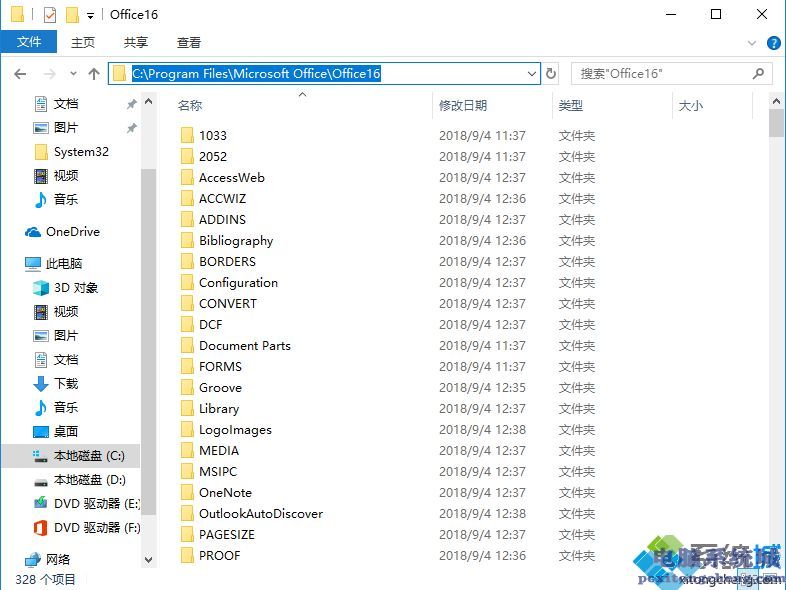
Task: Select the MSIPC folder
Action: coord(218,472)
